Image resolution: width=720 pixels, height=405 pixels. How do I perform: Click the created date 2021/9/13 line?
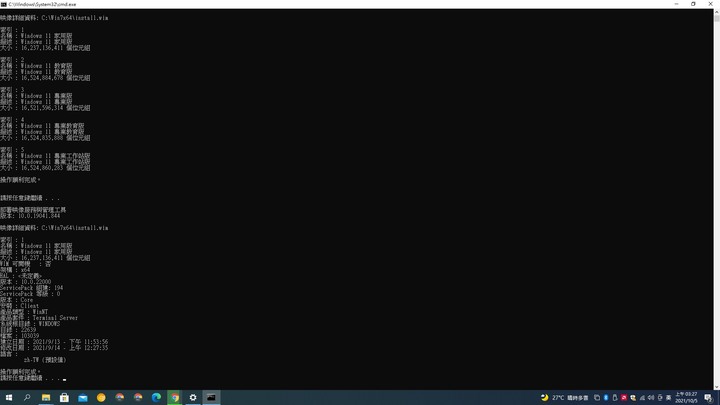click(54, 342)
